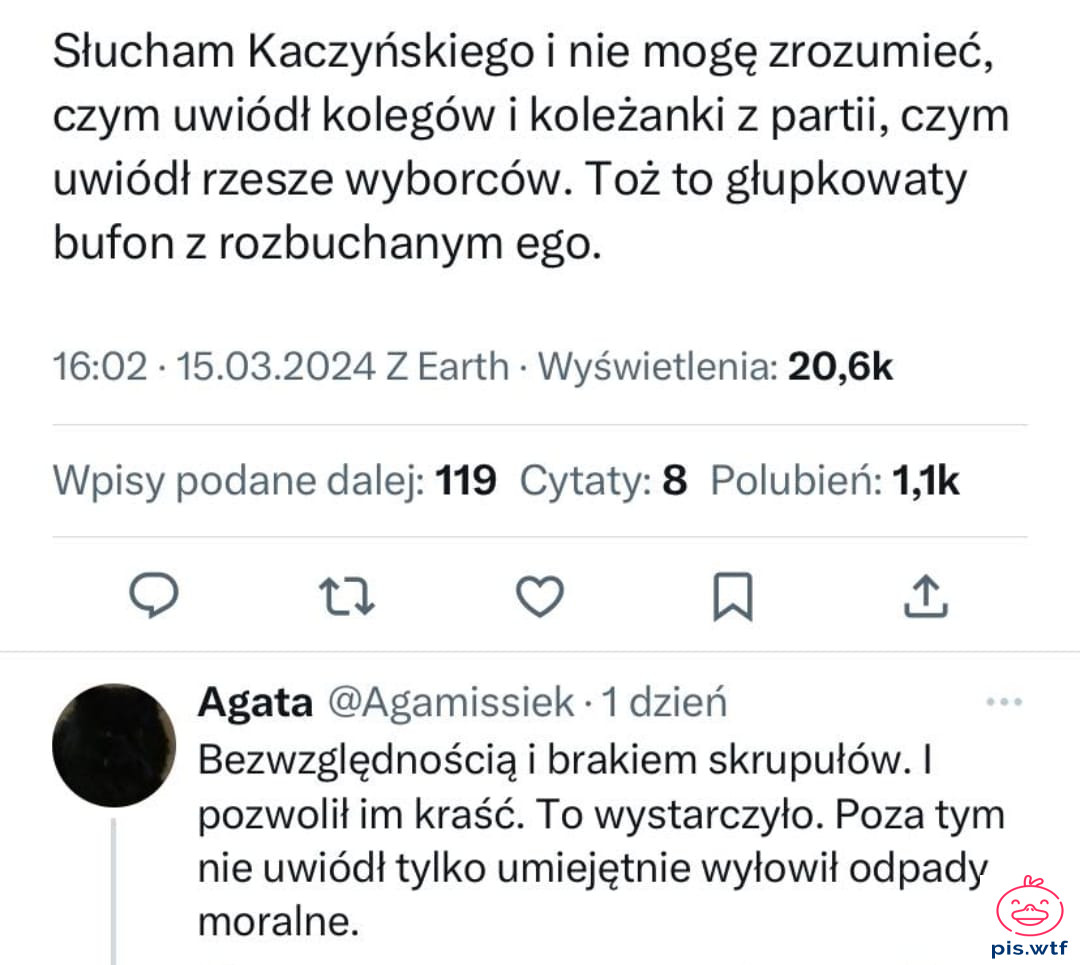View the "Wpisy podane dalej: 119" list
1080x965 pixels.
274,482
